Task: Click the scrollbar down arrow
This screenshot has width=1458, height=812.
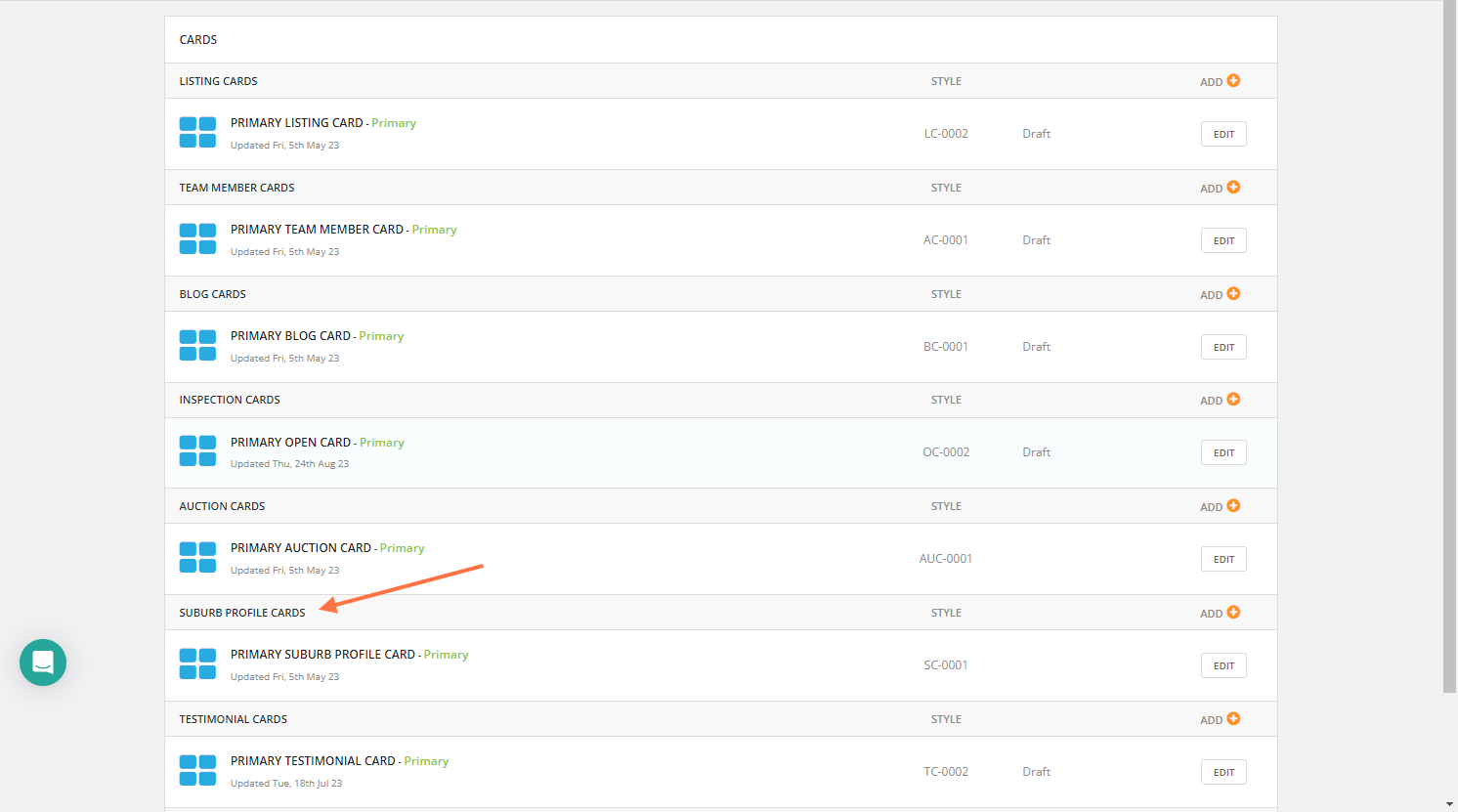Action: coord(1450,804)
